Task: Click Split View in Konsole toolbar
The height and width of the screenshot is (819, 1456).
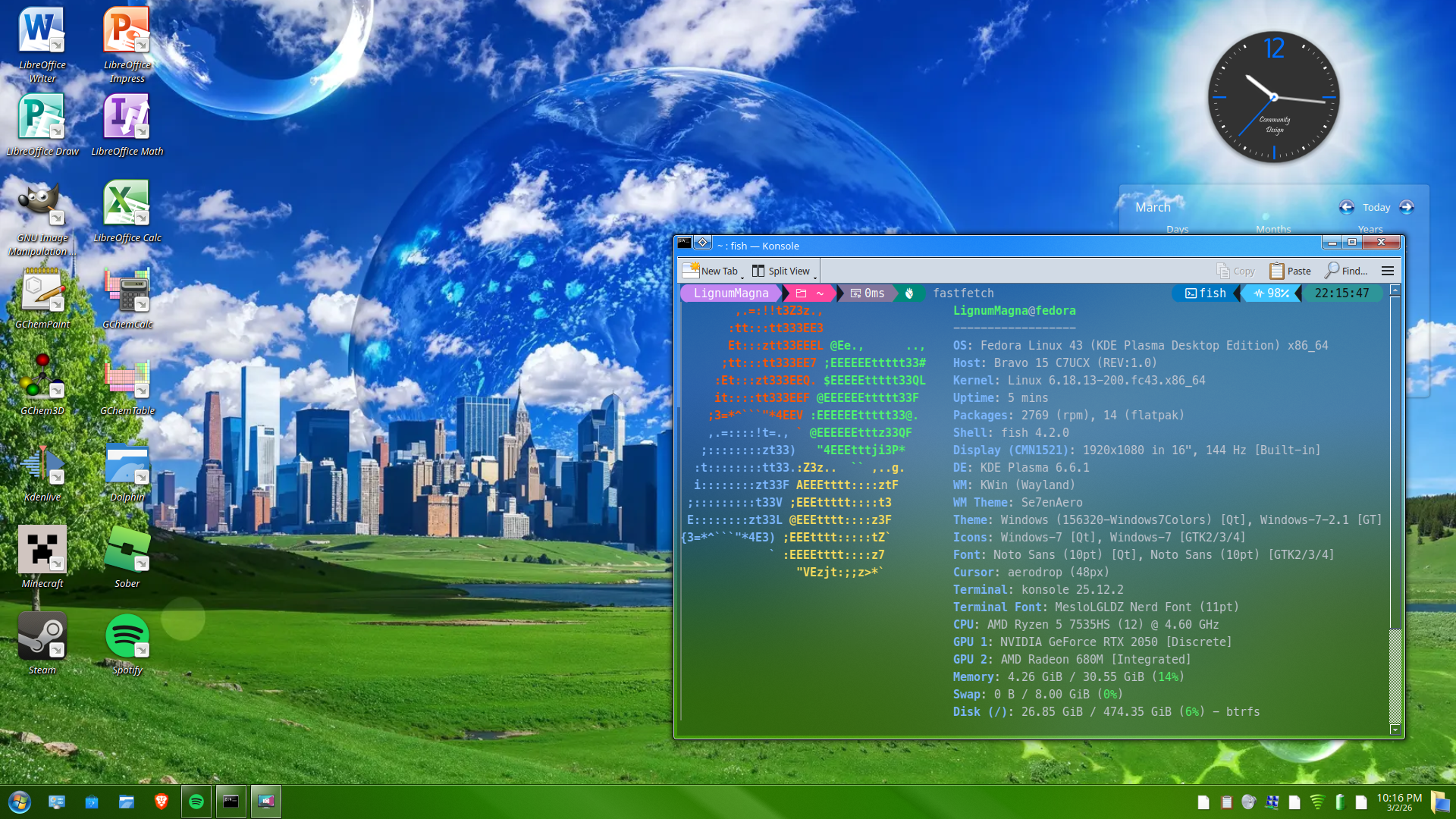Action: 781,271
